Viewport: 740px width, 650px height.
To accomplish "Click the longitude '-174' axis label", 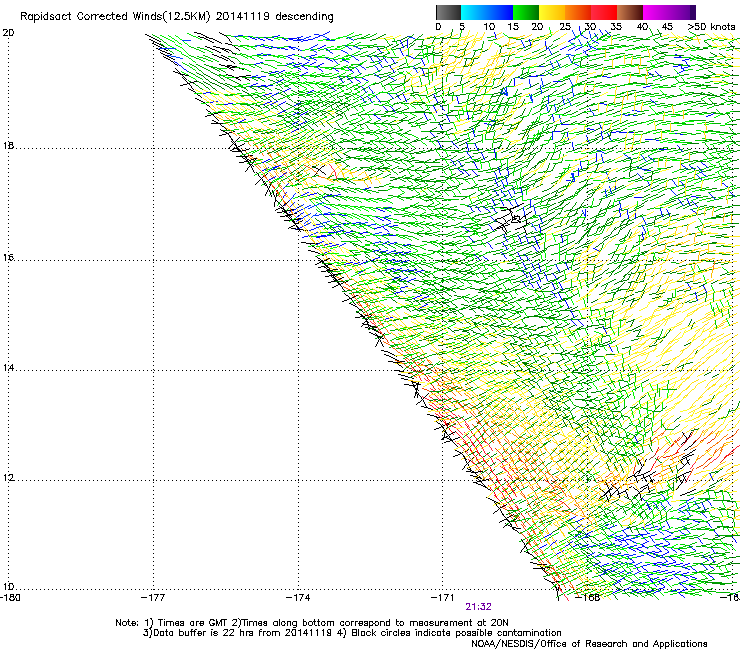I will tap(298, 598).
